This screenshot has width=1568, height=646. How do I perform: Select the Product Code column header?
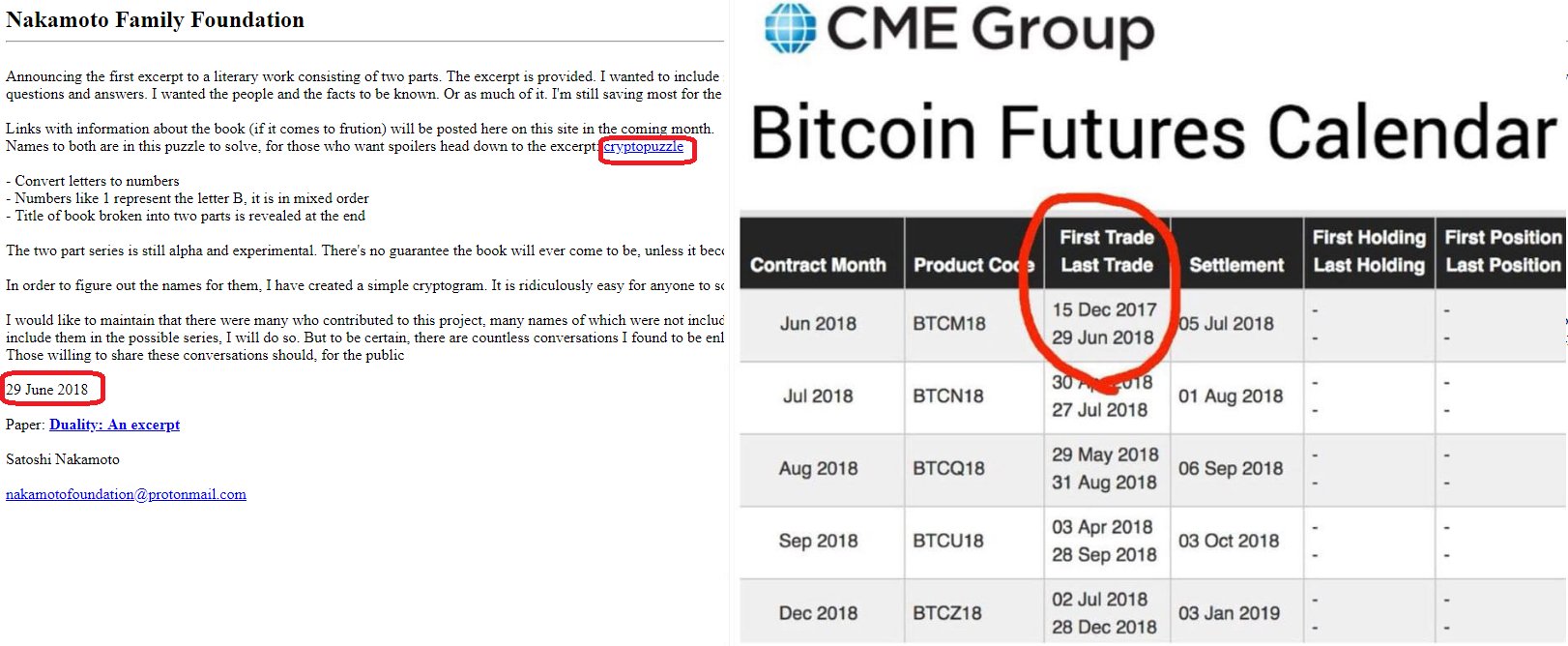(973, 265)
